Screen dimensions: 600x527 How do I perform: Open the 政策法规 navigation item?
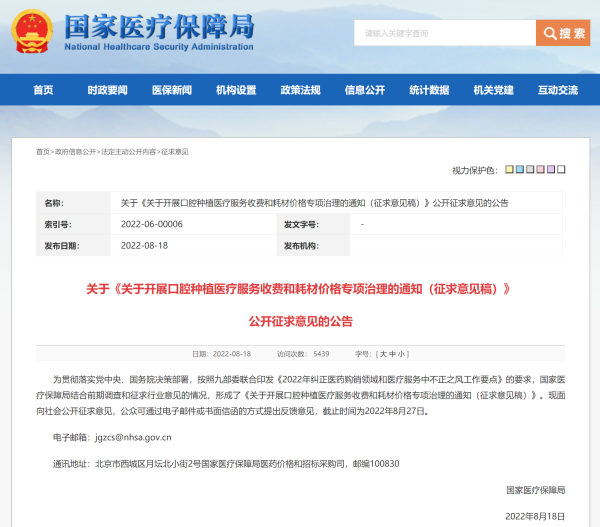[x=300, y=90]
